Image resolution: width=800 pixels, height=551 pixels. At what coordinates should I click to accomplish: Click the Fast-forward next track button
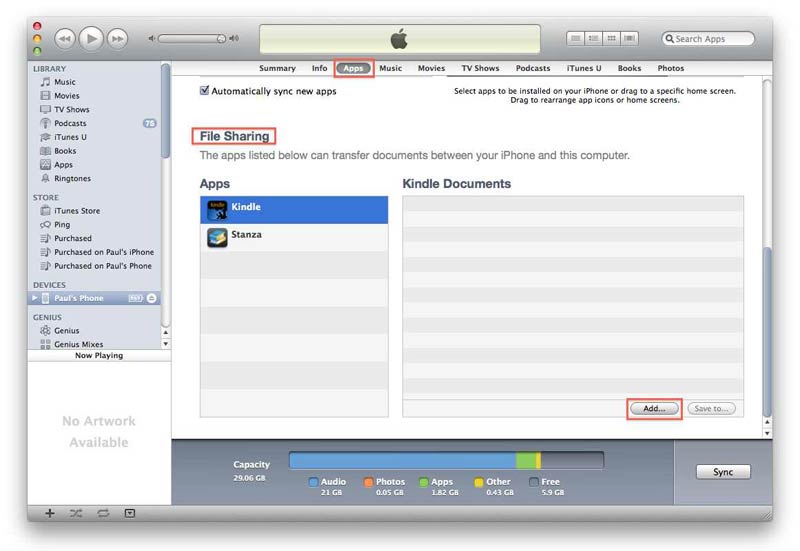pos(118,39)
